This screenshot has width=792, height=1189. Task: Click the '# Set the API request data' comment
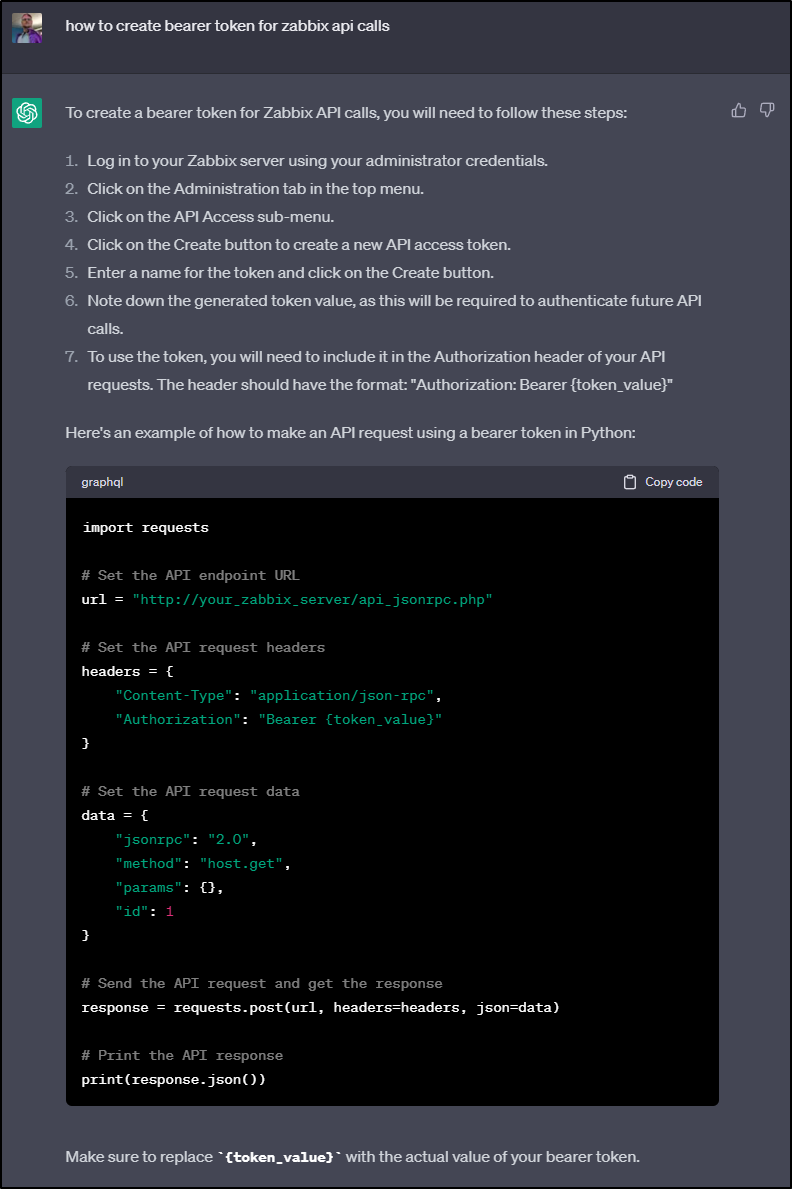(x=190, y=792)
